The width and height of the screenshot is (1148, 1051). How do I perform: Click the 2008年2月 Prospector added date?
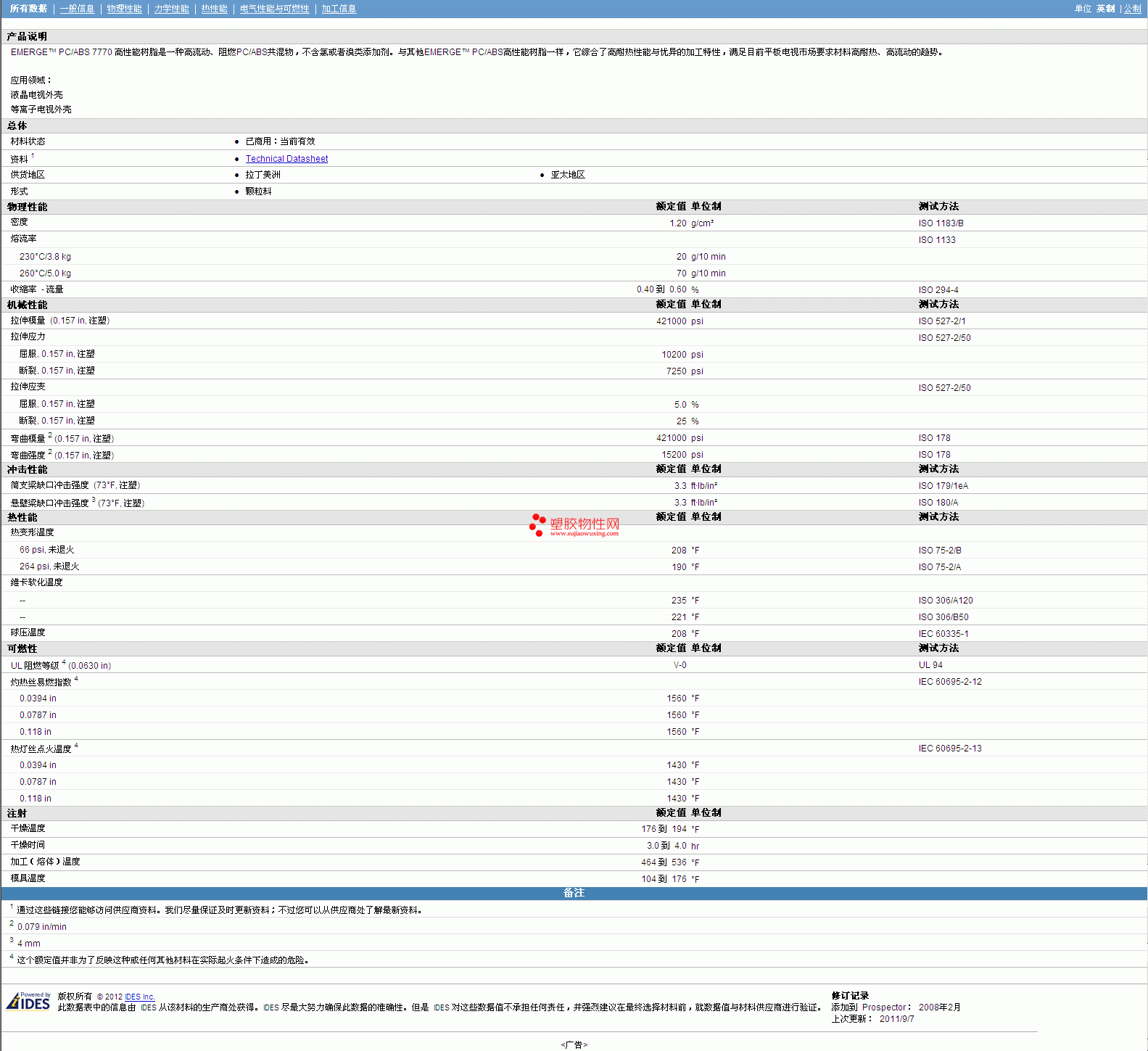[x=939, y=1007]
